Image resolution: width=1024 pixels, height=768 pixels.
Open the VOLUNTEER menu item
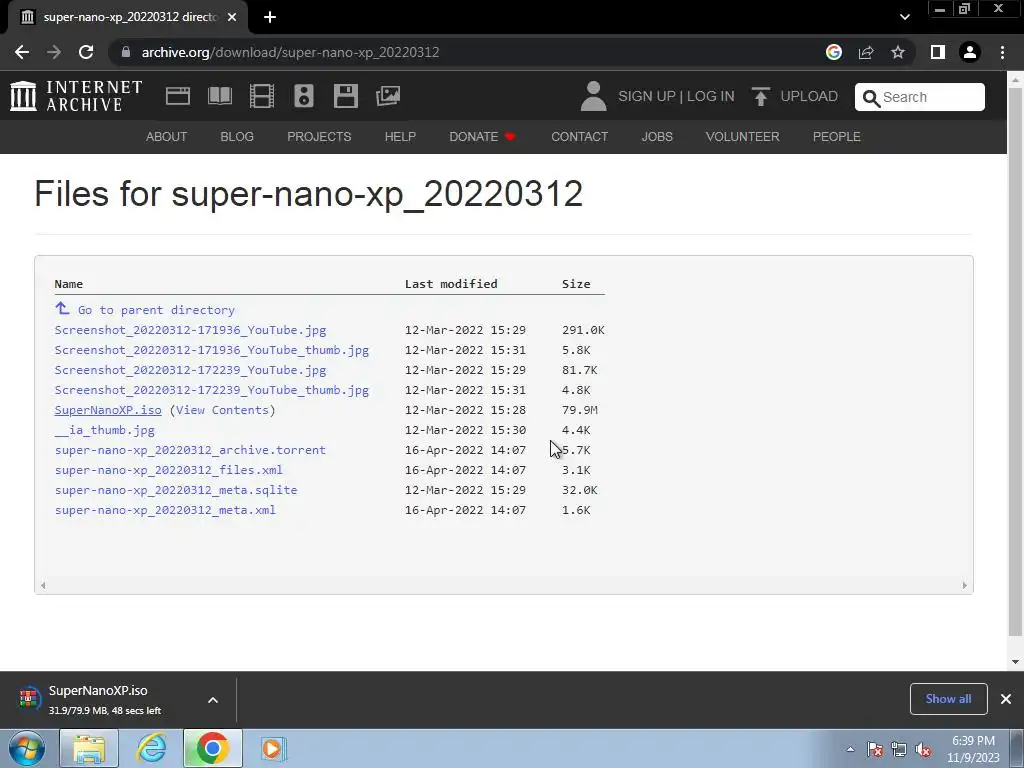[743, 136]
